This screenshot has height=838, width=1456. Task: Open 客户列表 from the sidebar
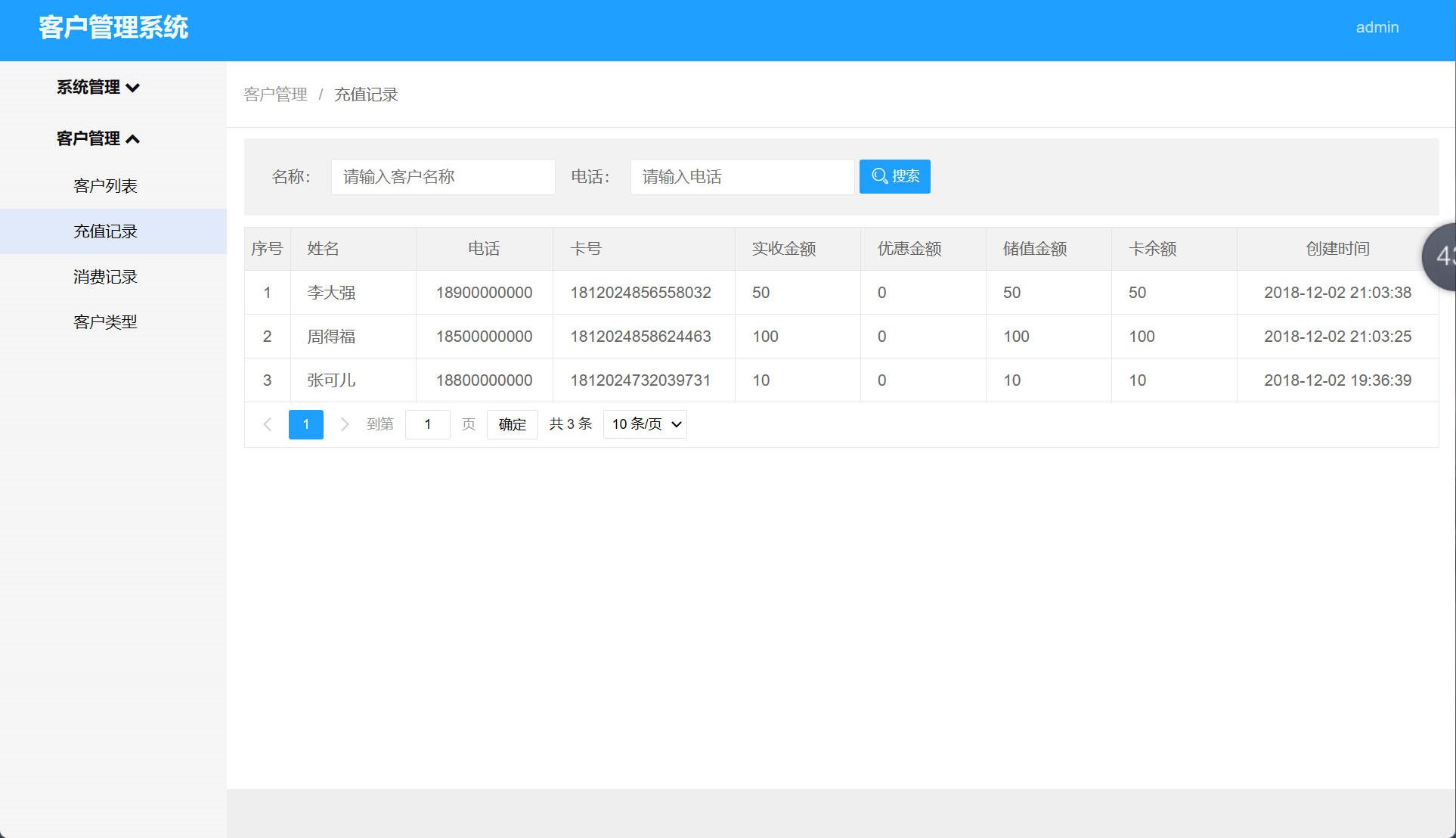[x=104, y=186]
